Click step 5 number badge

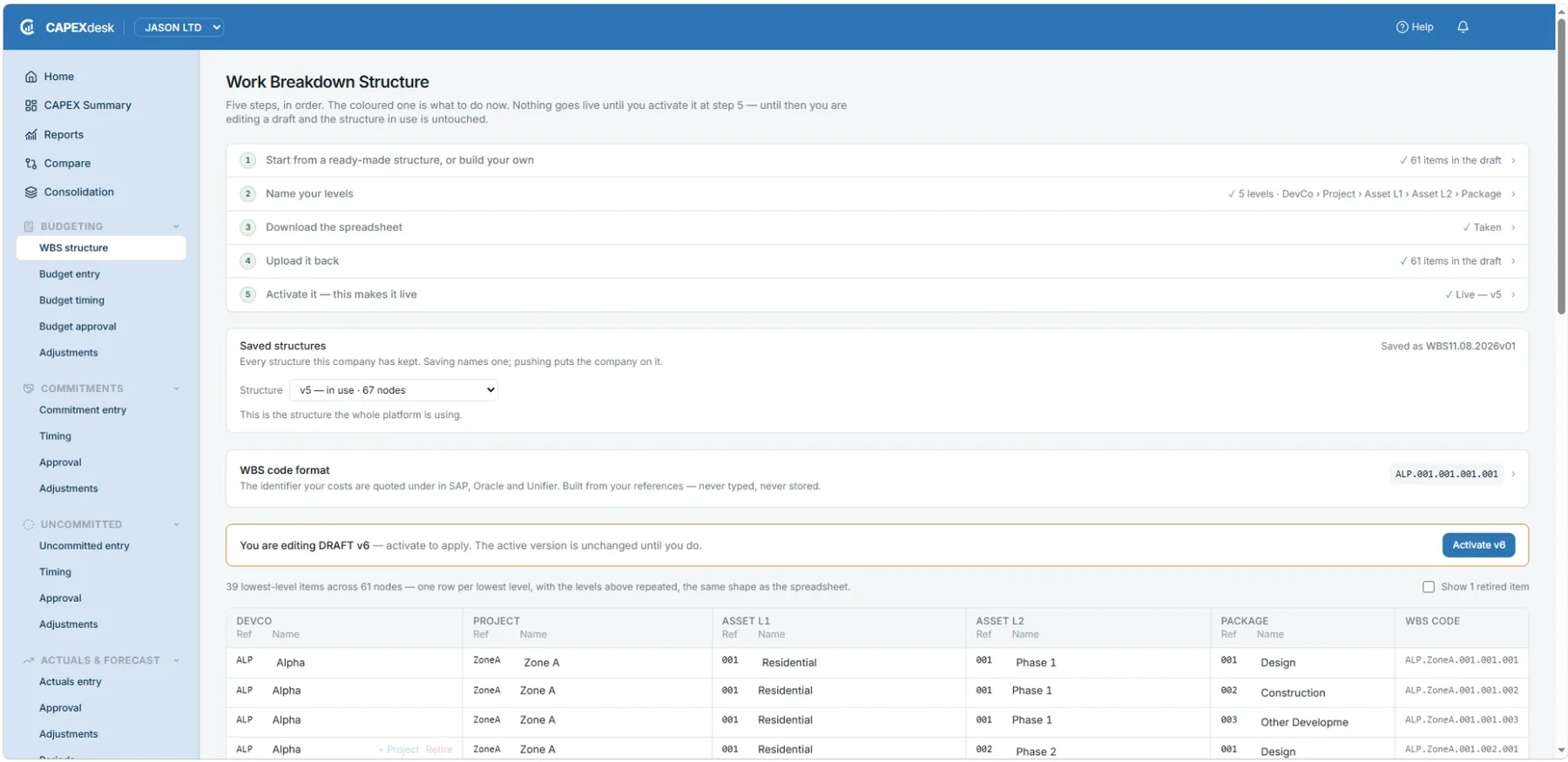(x=248, y=294)
